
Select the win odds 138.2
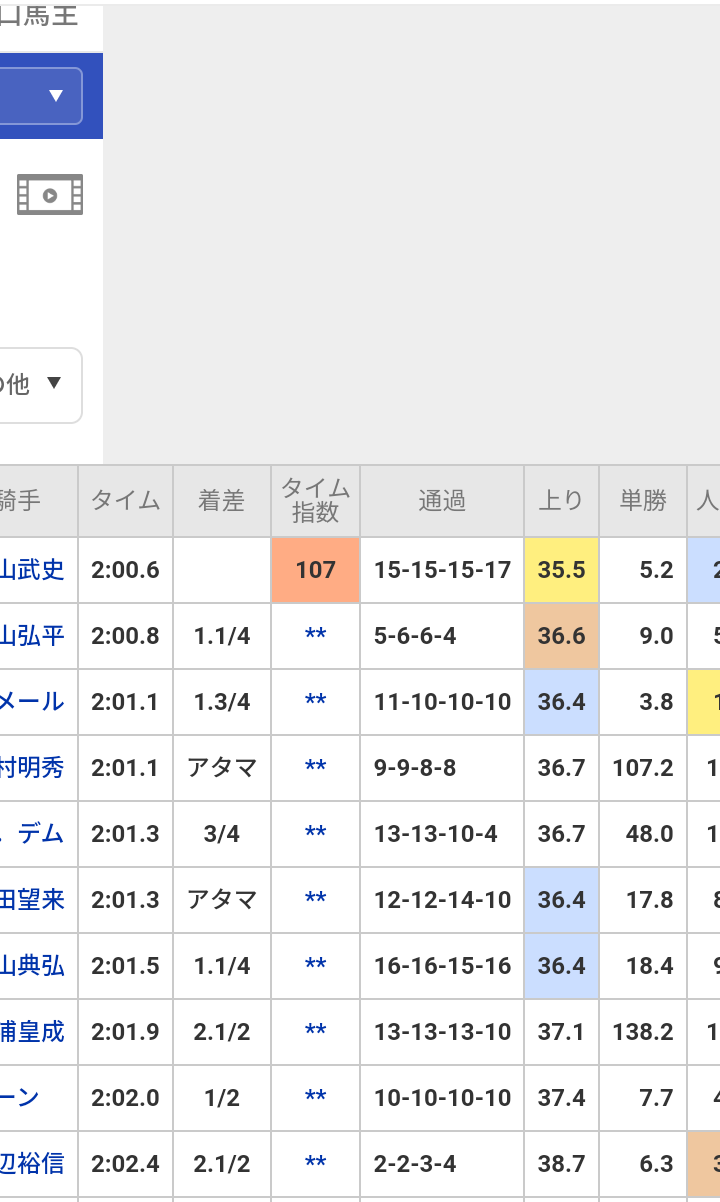[x=643, y=1032]
